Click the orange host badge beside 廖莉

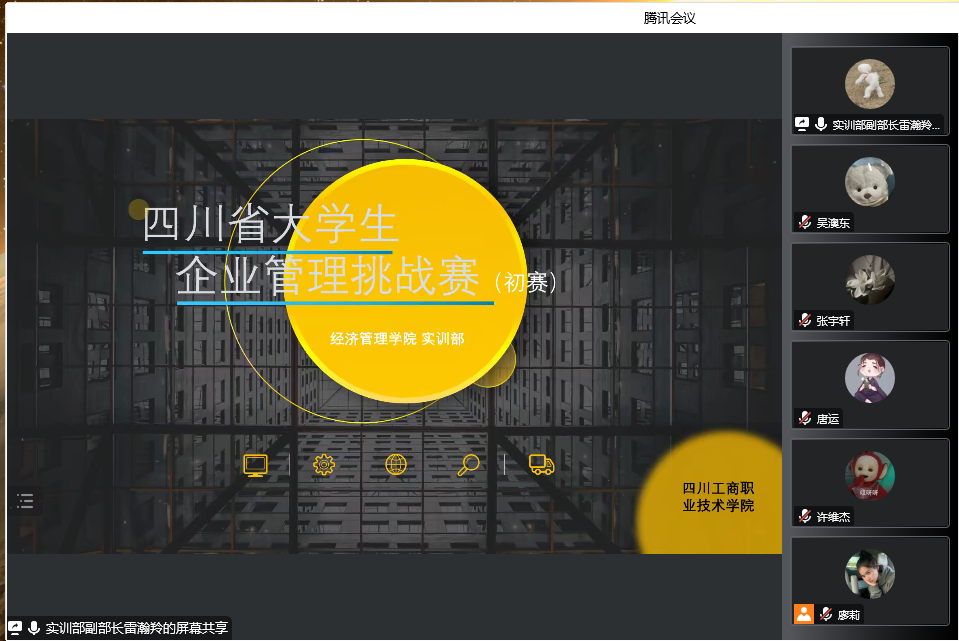804,614
